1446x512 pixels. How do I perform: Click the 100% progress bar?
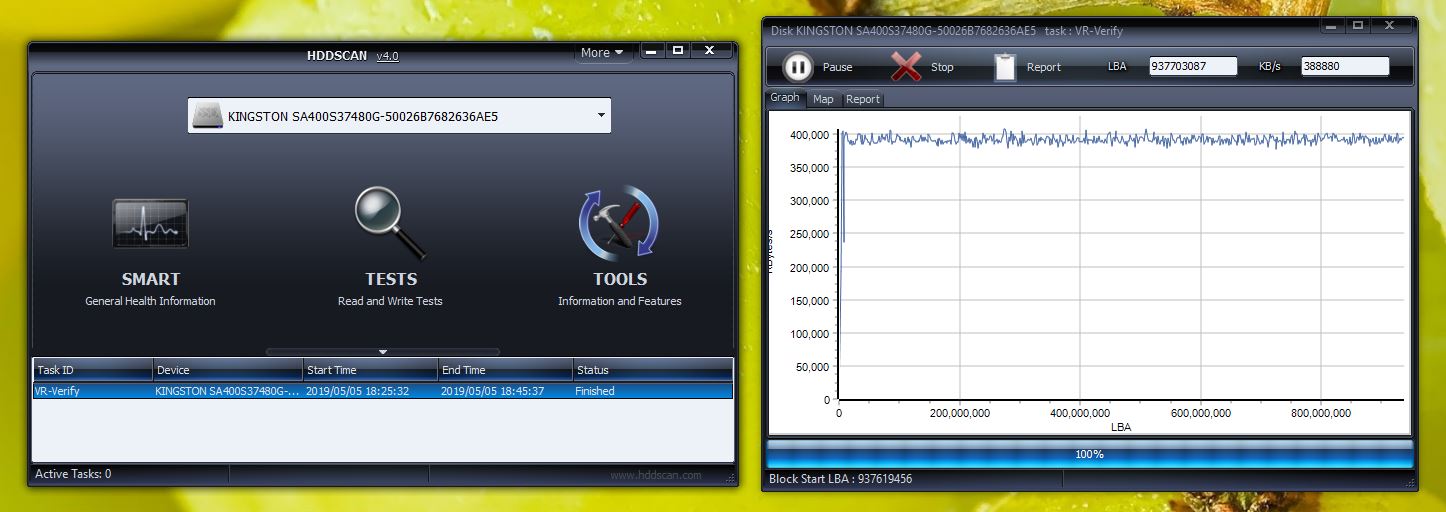tap(1089, 454)
